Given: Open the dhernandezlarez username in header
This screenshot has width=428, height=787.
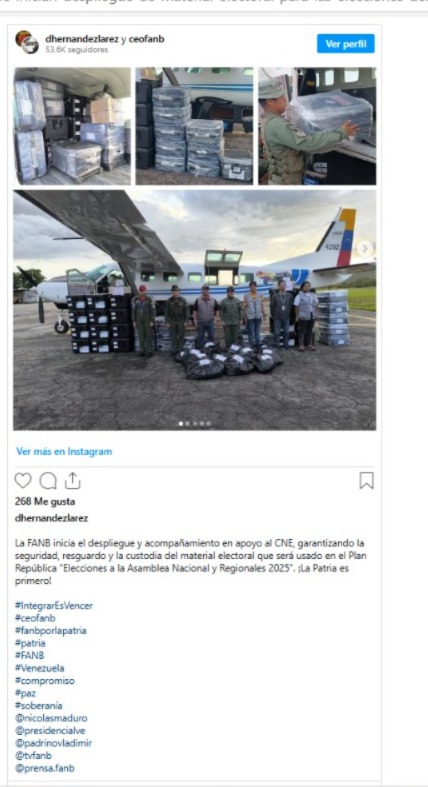Looking at the screenshot, I should [82, 39].
